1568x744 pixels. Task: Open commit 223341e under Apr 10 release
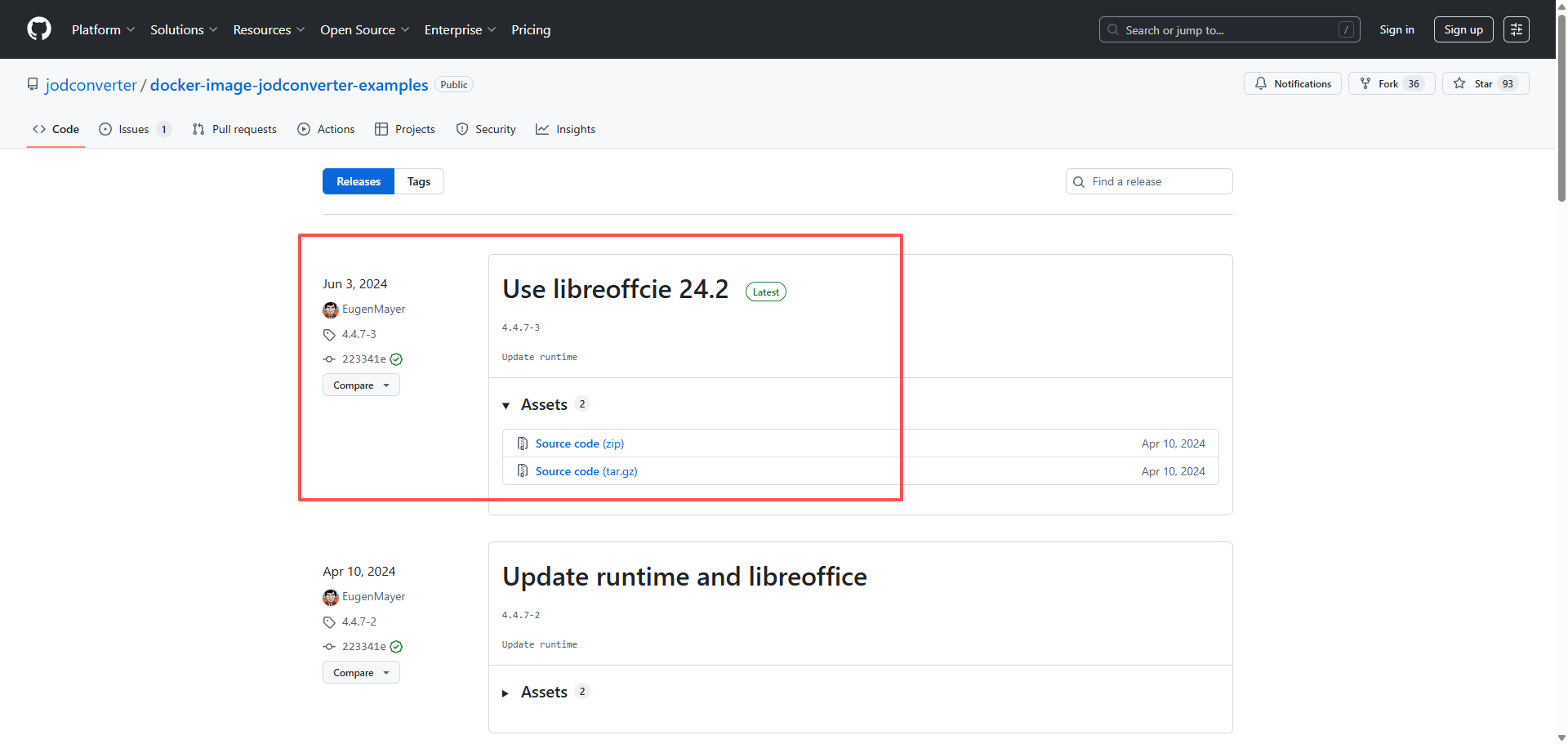[363, 646]
